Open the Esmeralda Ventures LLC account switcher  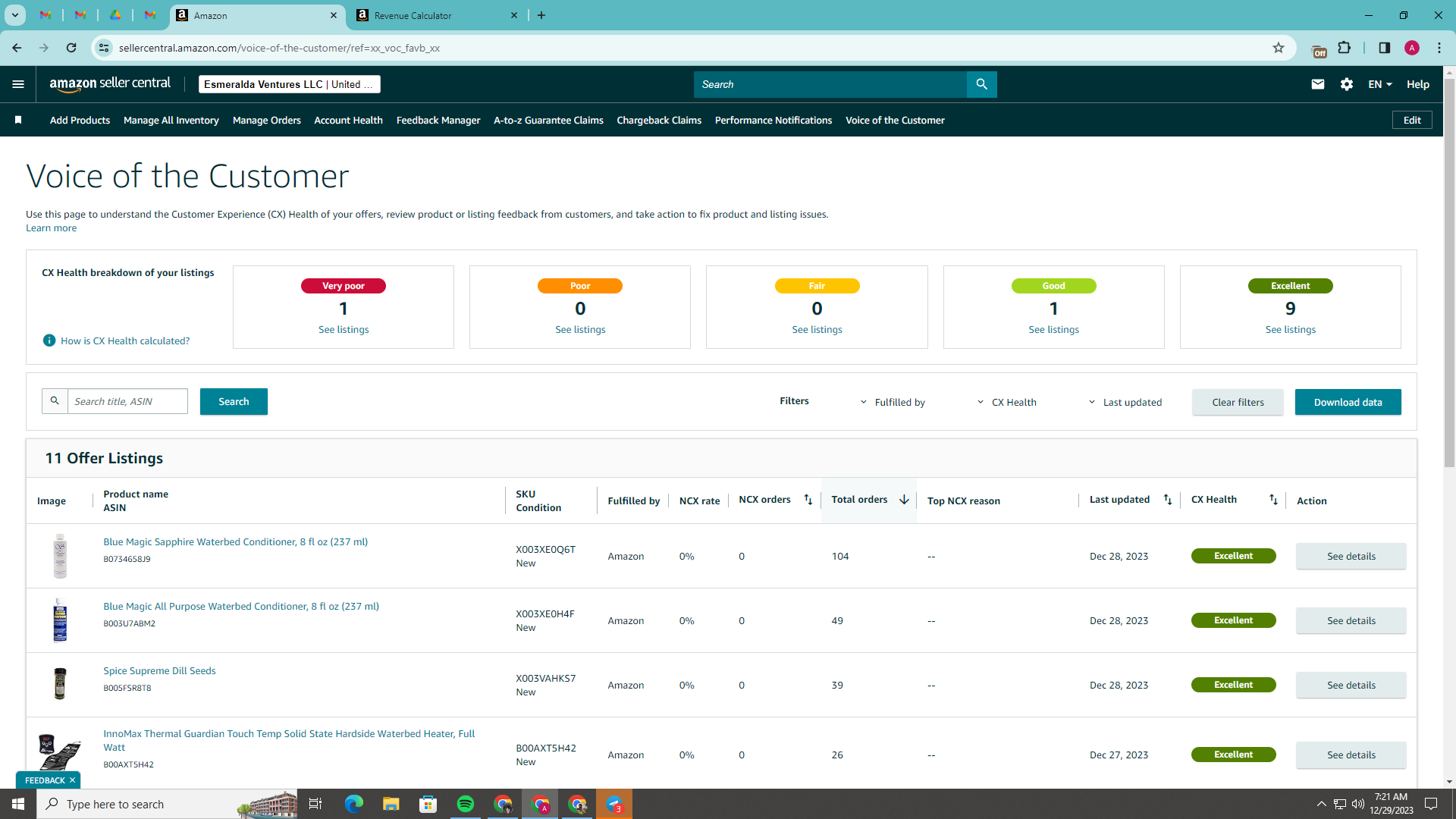(x=289, y=84)
